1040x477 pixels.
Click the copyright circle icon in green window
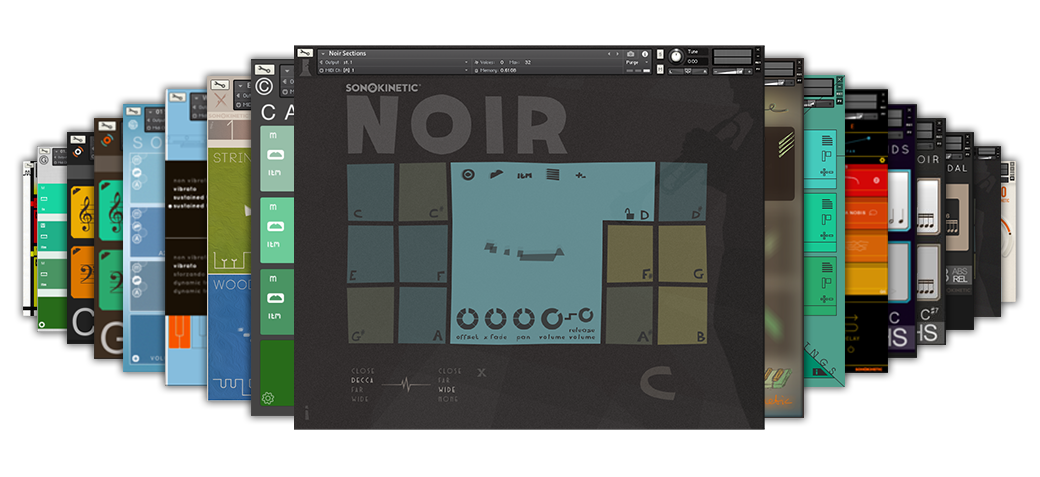click(264, 87)
